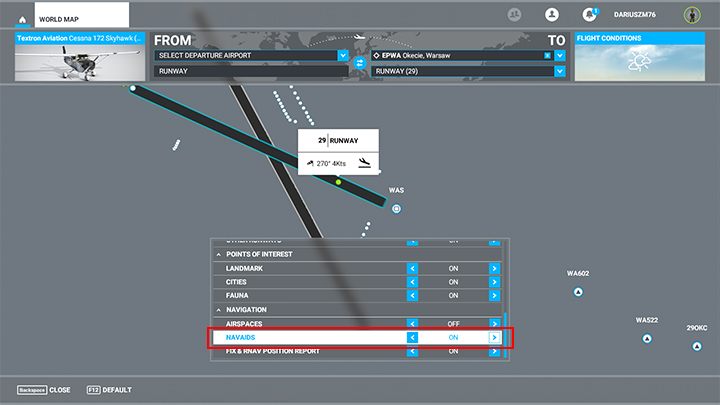Screen dimensions: 720x405
Task: Select the NAVAIDS filter row
Action: [357, 338]
